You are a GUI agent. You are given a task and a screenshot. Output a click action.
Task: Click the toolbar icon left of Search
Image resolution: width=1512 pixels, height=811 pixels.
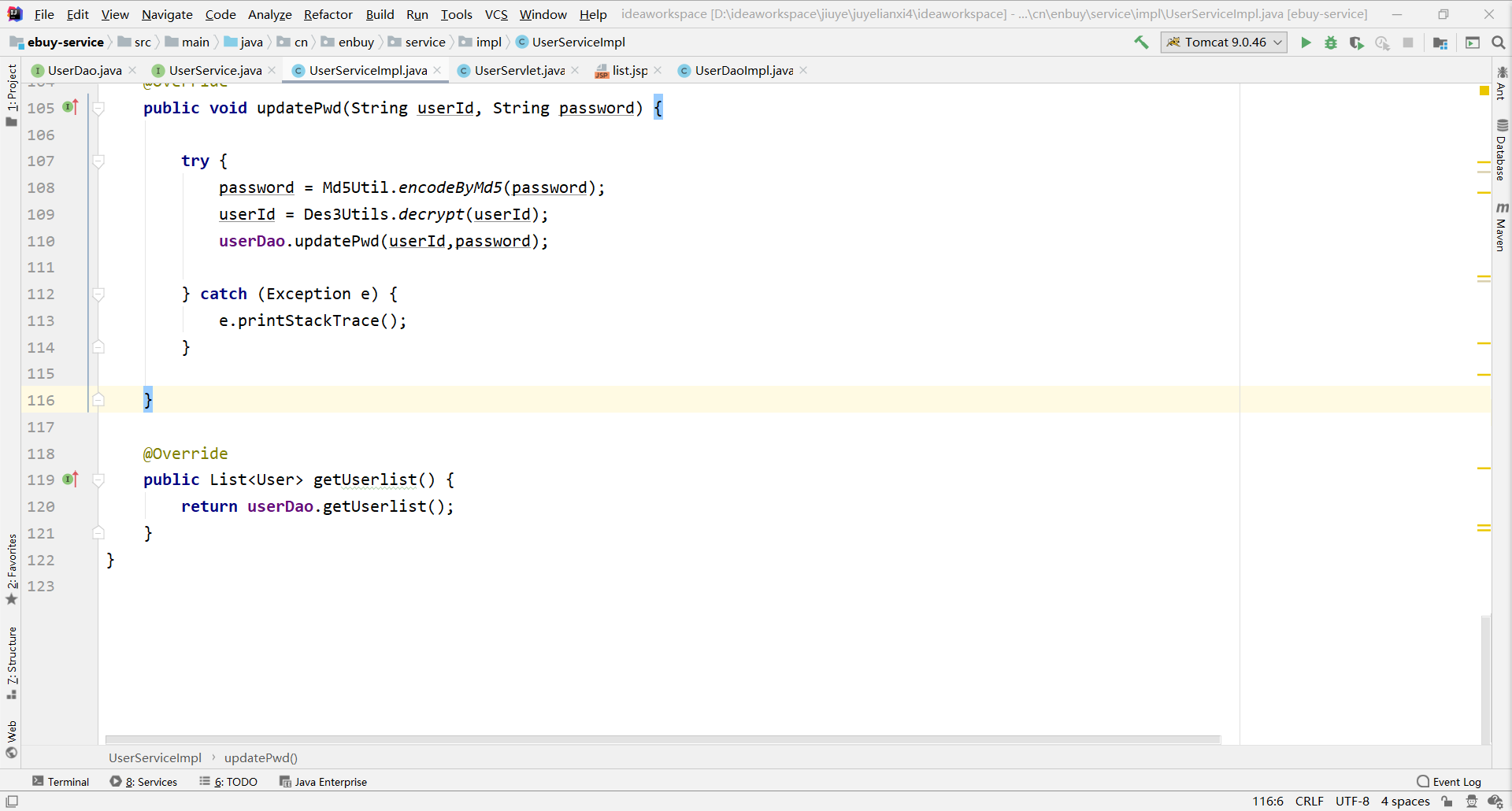click(x=1473, y=43)
